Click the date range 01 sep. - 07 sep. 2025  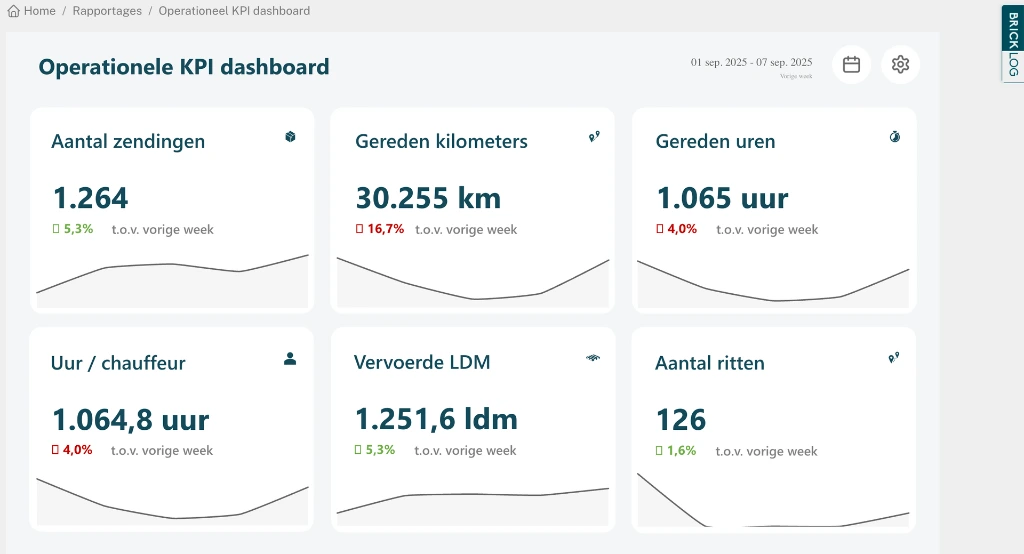751,62
